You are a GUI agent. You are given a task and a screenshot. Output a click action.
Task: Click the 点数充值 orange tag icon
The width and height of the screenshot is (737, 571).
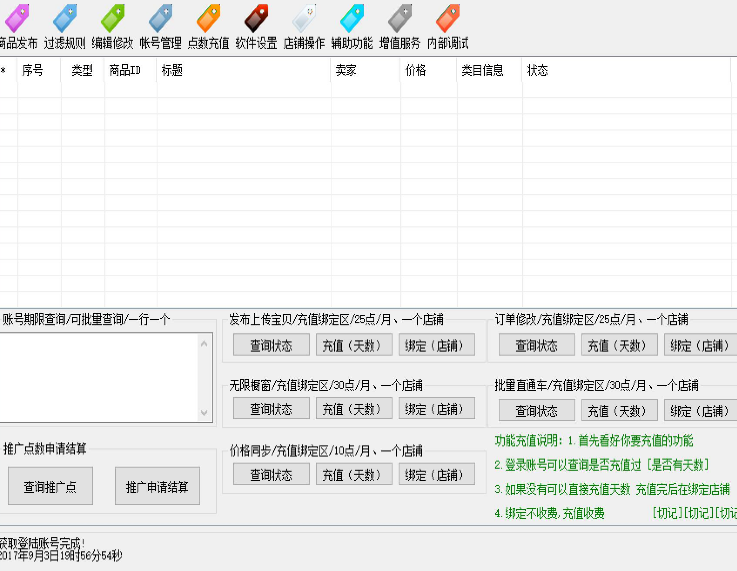tap(208, 18)
